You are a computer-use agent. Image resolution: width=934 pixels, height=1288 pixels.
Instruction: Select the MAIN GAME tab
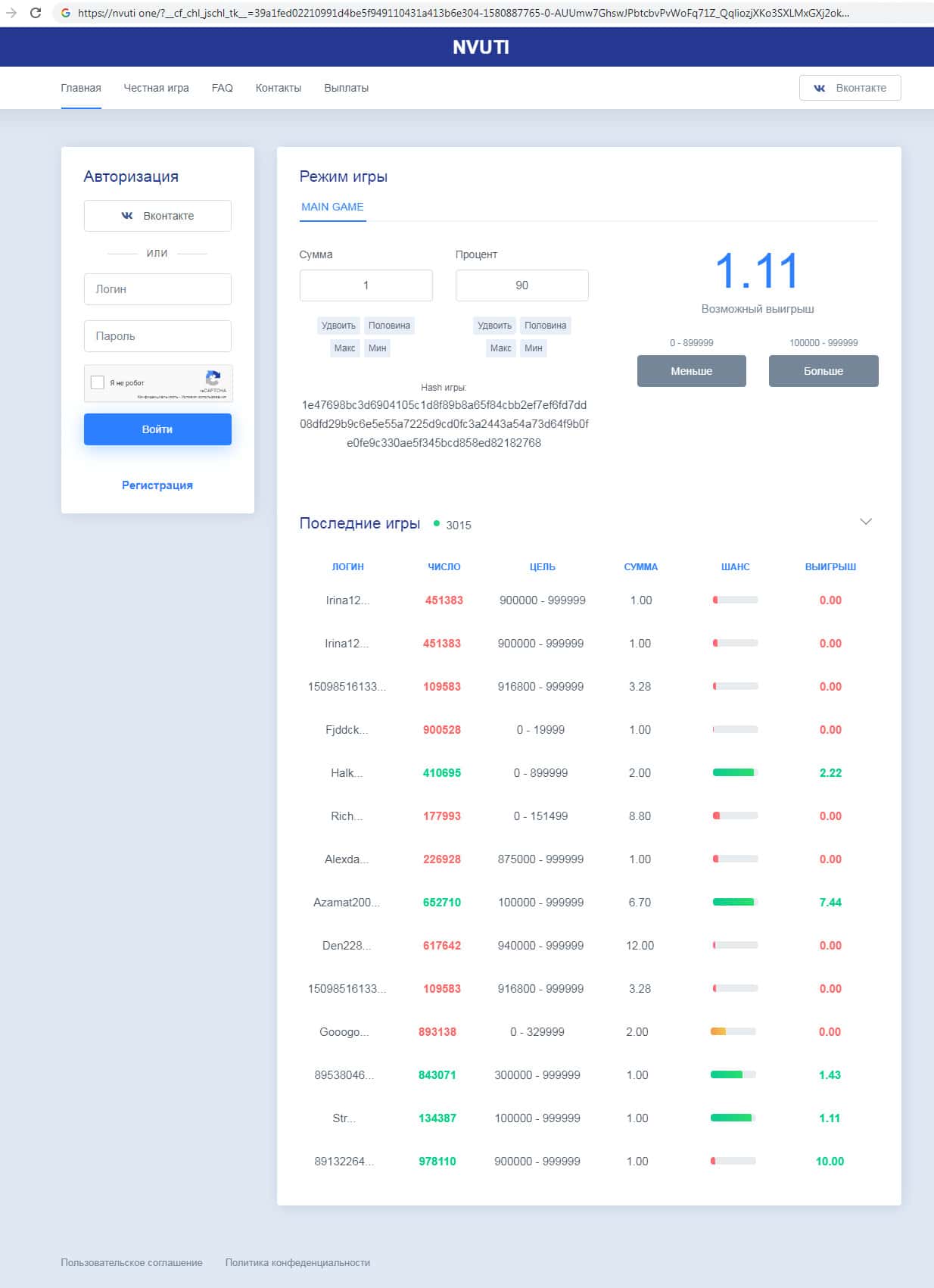point(332,207)
